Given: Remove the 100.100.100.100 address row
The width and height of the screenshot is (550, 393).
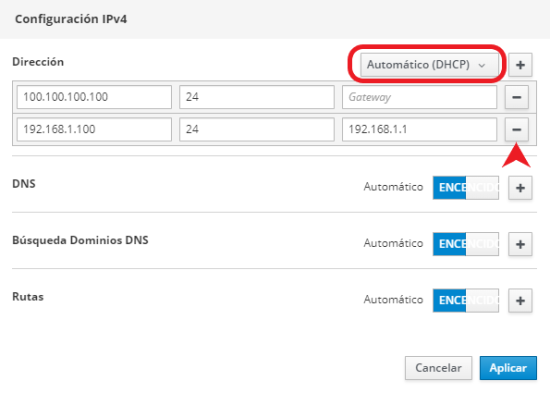Looking at the screenshot, I should [517, 97].
